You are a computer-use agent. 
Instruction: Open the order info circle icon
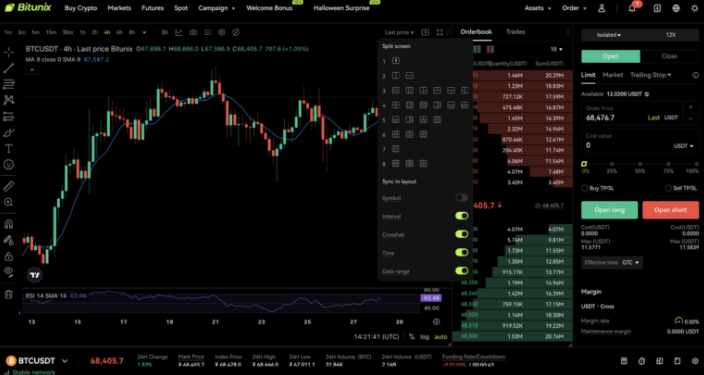click(x=695, y=75)
